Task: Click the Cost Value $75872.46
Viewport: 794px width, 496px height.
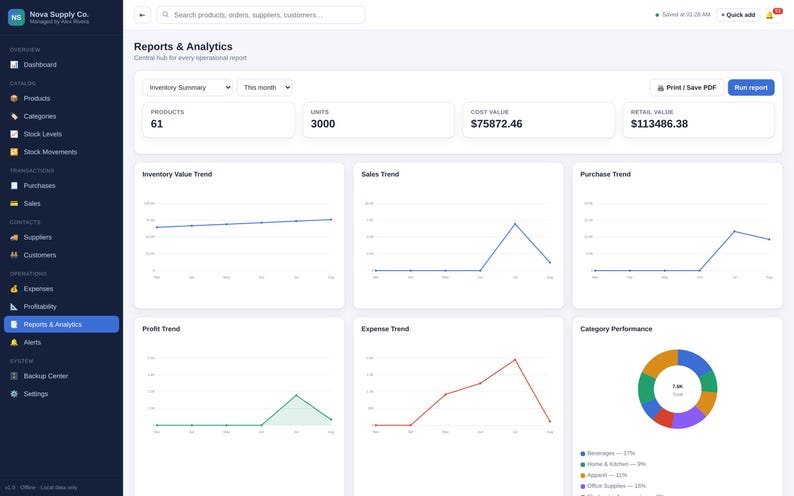Action: point(496,124)
